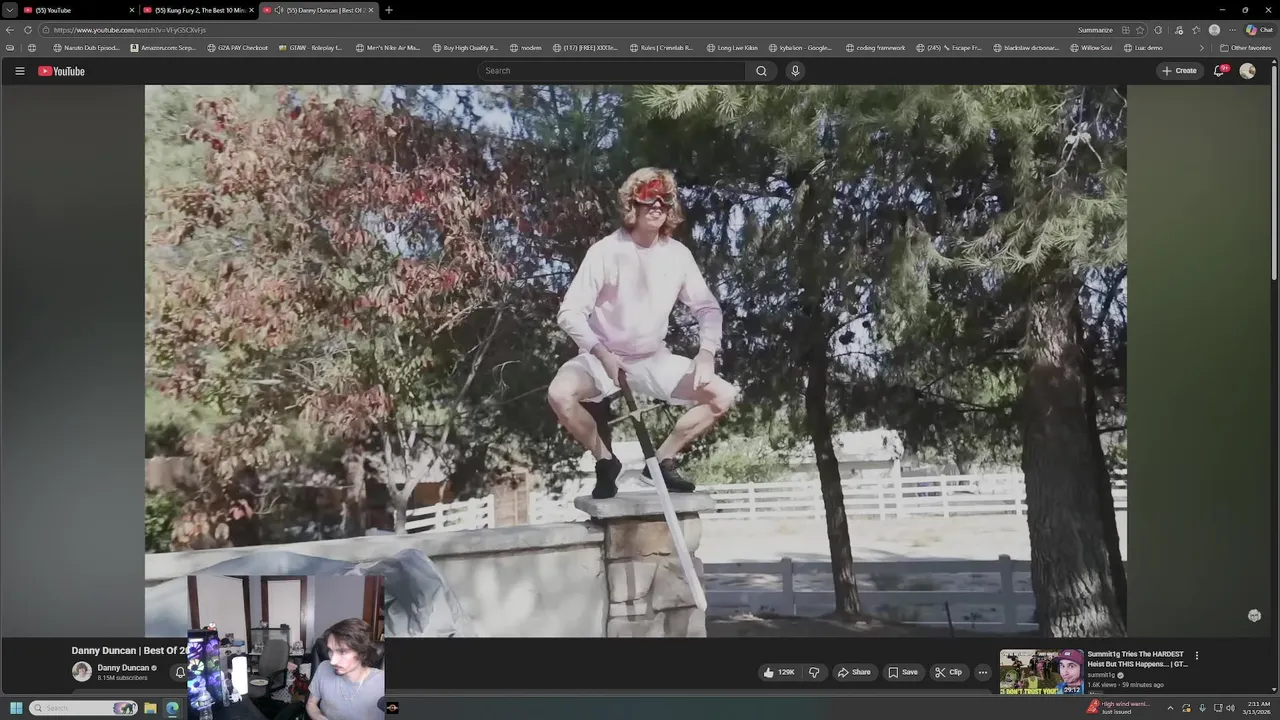This screenshot has width=1280, height=720.
Task: Open YouTube notifications bell
Action: (x=1219, y=71)
